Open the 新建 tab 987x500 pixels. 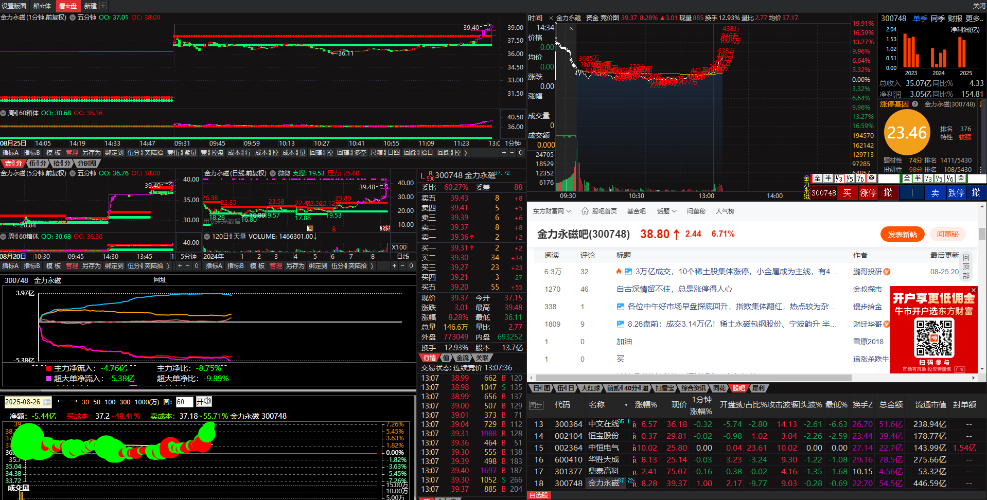(x=91, y=6)
